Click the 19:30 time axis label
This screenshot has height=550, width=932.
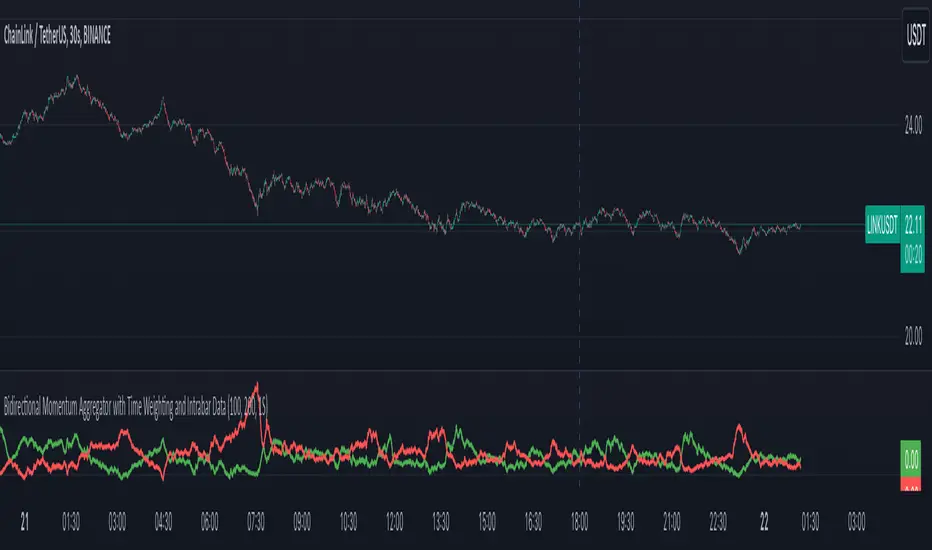625,522
